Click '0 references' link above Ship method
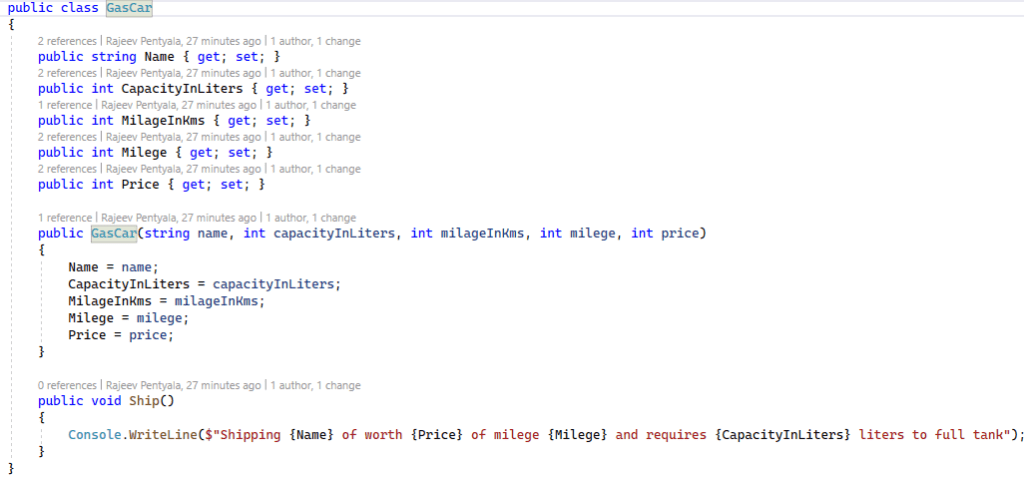1024x477 pixels. click(67, 385)
